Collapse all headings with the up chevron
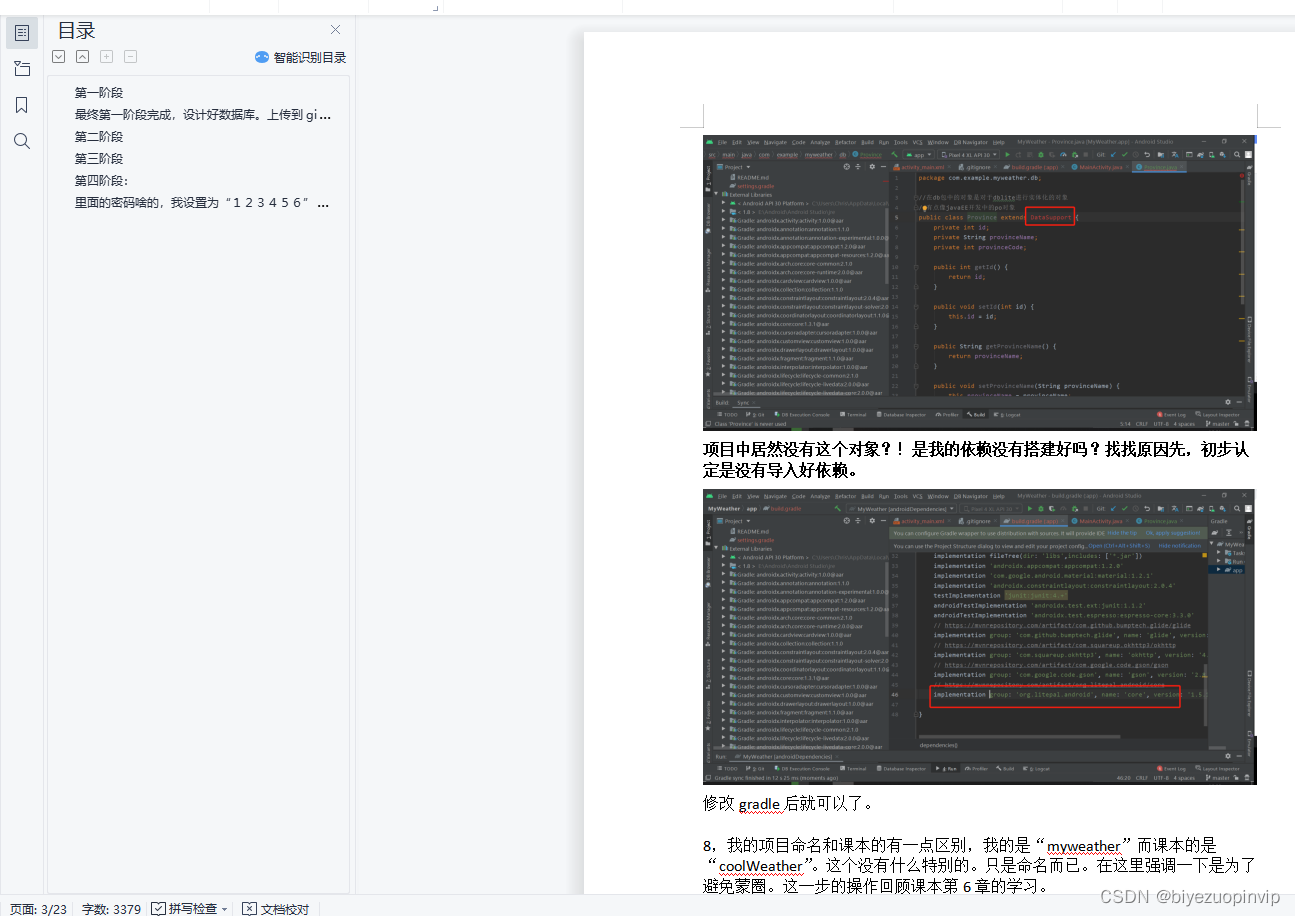 [82, 57]
